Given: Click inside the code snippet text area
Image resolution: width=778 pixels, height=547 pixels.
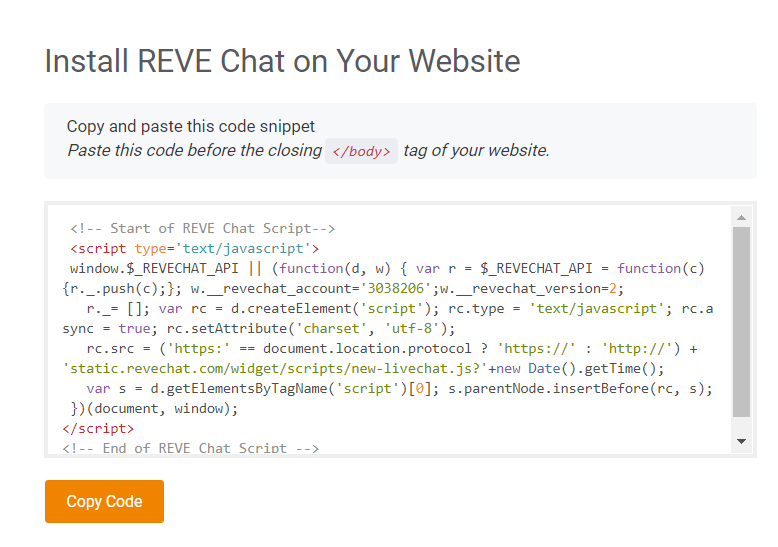Looking at the screenshot, I should tap(389, 330).
